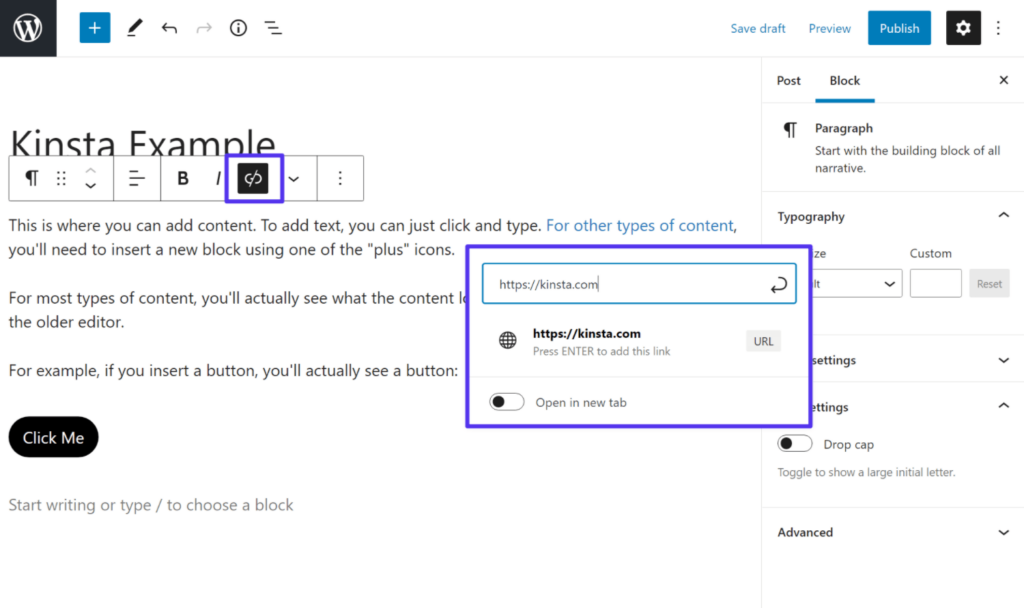This screenshot has width=1024, height=608.
Task: Click the Undo arrow icon
Action: [169, 27]
